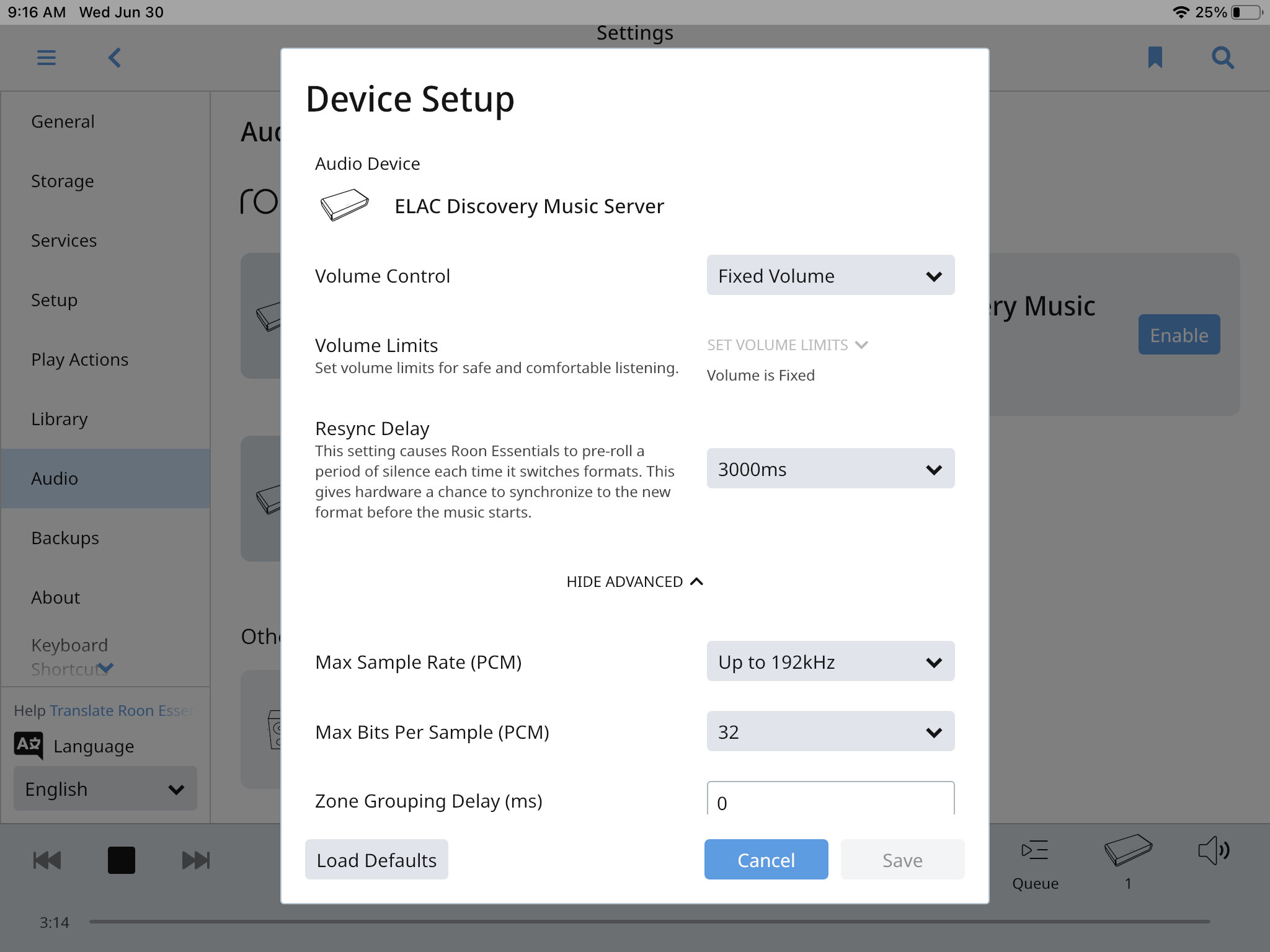The width and height of the screenshot is (1270, 952).
Task: Select Storage in settings sidebar
Action: (105, 181)
